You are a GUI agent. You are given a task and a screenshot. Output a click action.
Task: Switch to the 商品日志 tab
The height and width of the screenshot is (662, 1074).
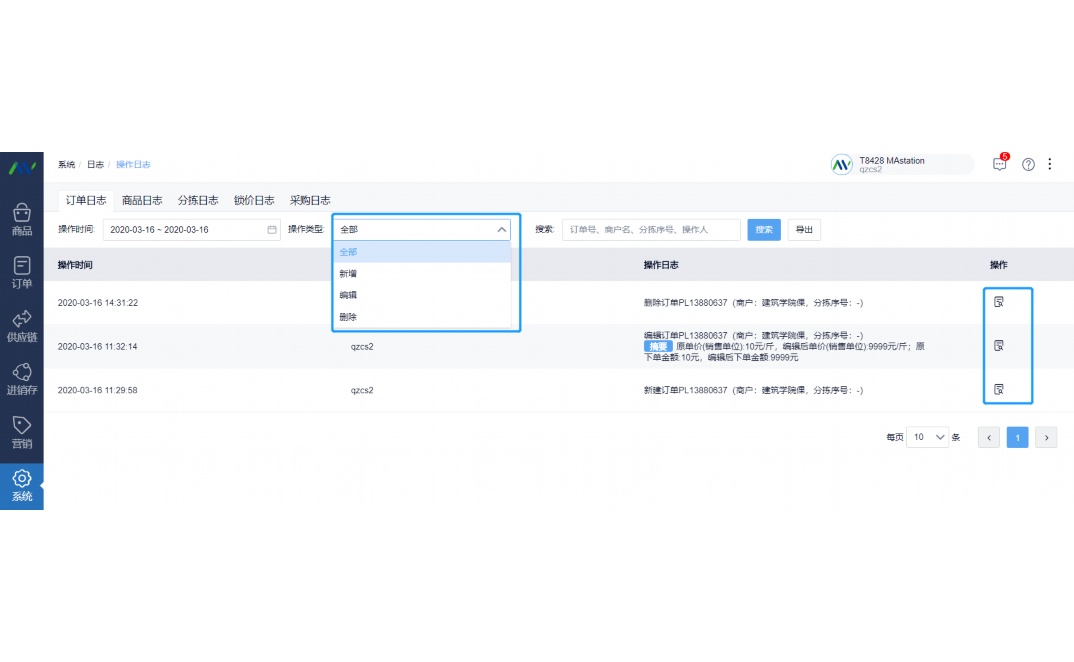[142, 200]
